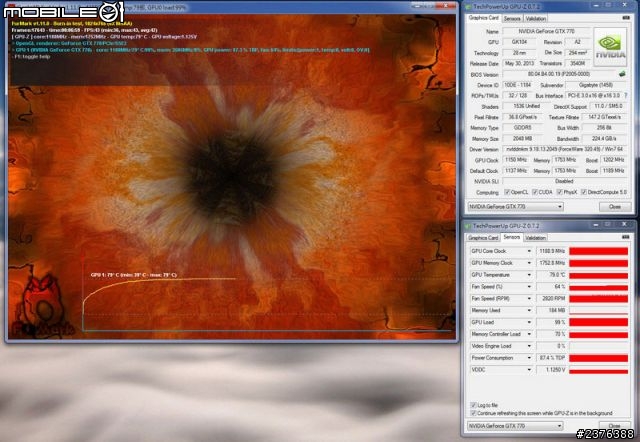Click the Bandwidth value '224.4 GB/s'
Image resolution: width=640 pixels, height=442 pixels.
605,139
